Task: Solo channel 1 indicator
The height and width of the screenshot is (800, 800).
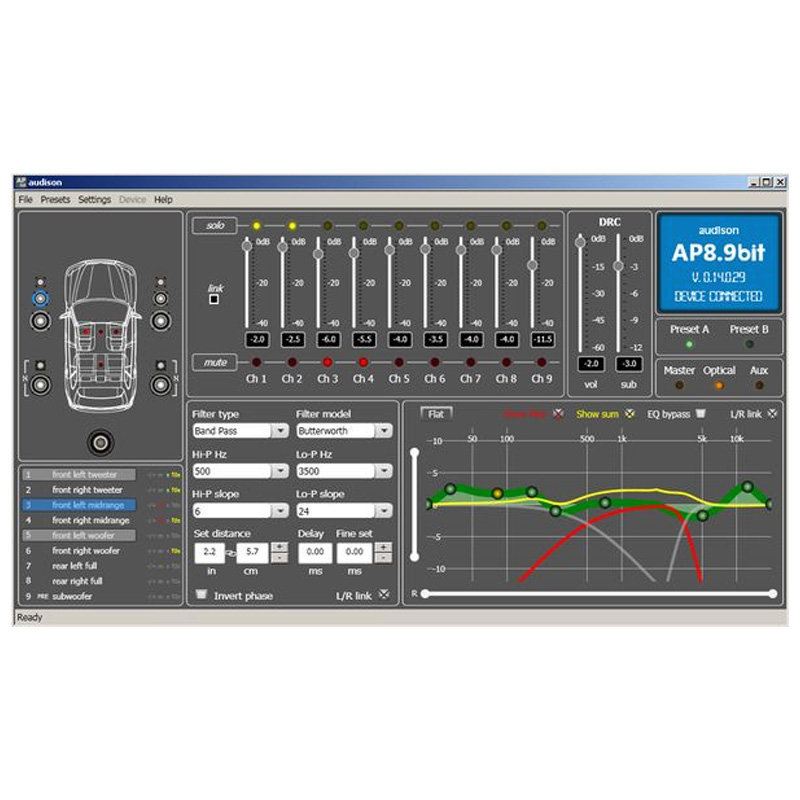Action: tap(256, 226)
